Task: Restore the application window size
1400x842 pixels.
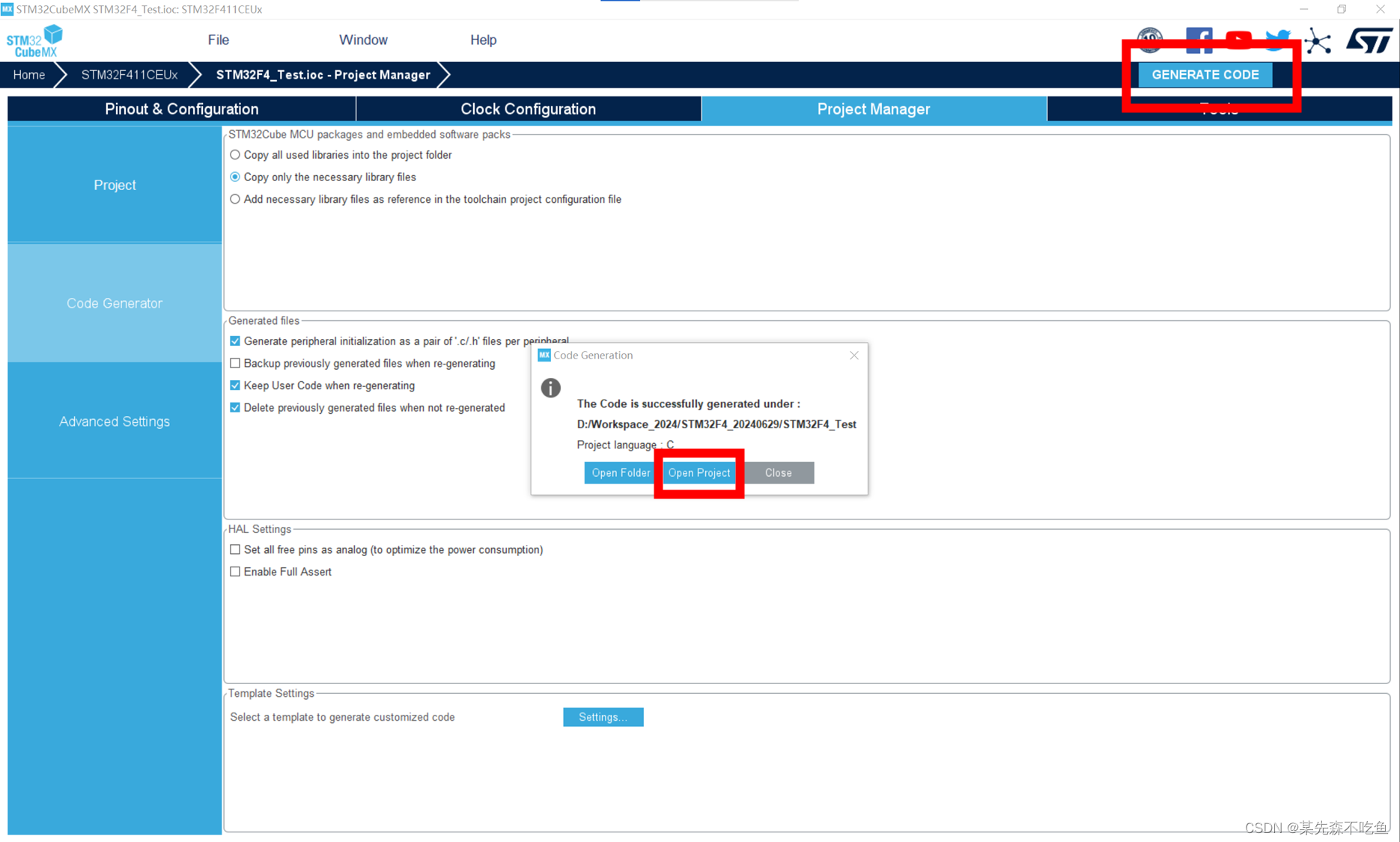Action: tap(1342, 9)
